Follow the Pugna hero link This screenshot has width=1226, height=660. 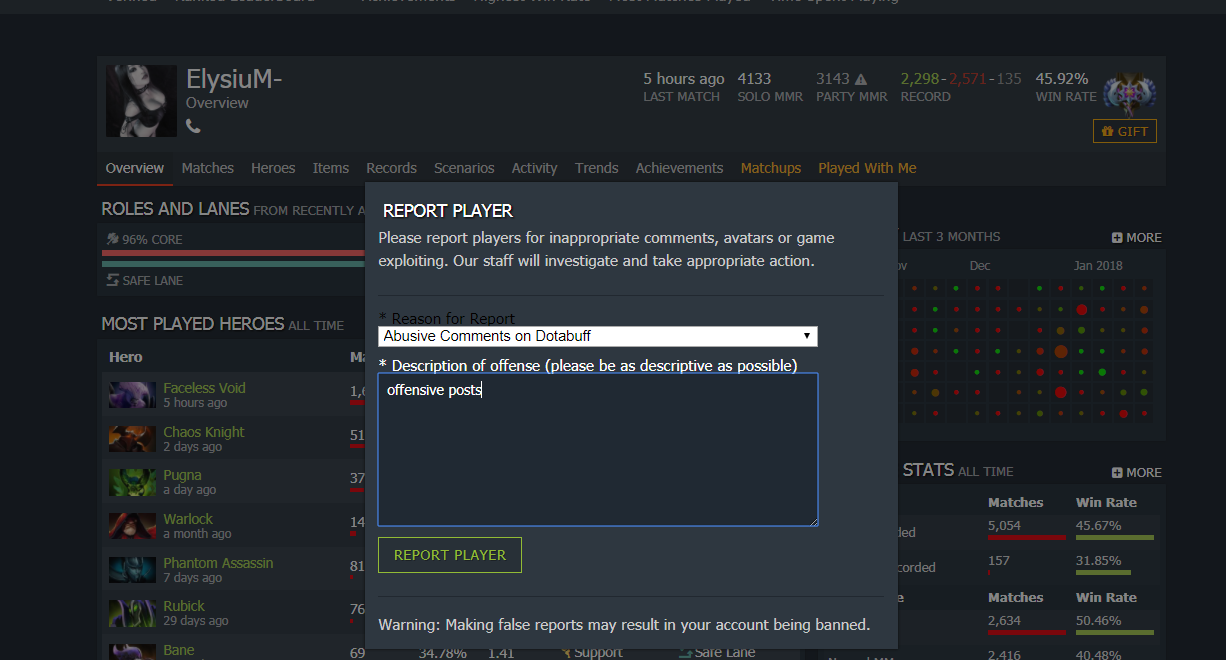[183, 475]
